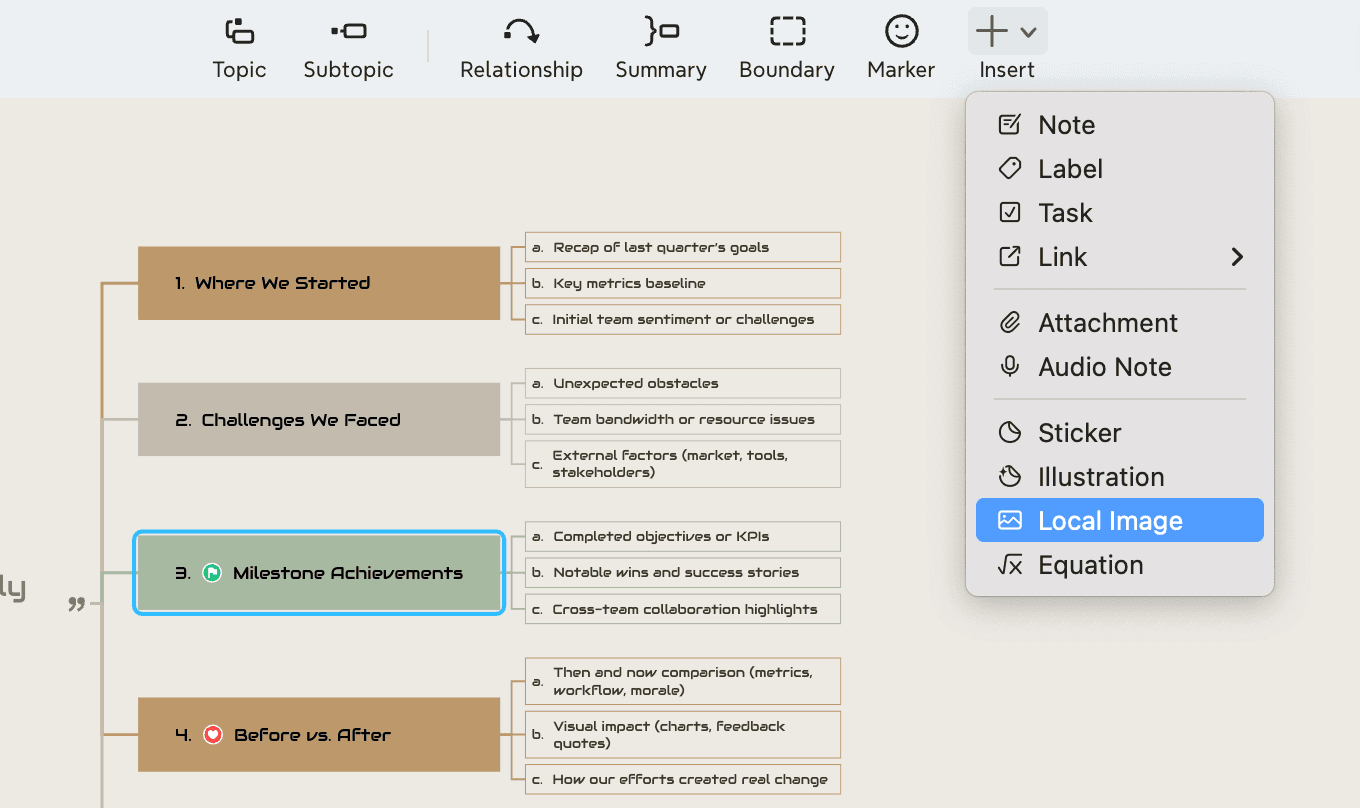Insert a Task checkbox item
The image size is (1360, 808).
pos(1120,213)
